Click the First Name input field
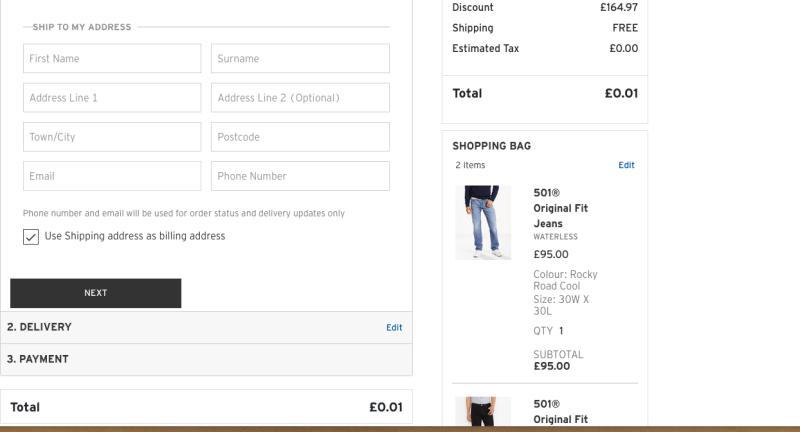Screen dimensions: 800x432 [112, 59]
